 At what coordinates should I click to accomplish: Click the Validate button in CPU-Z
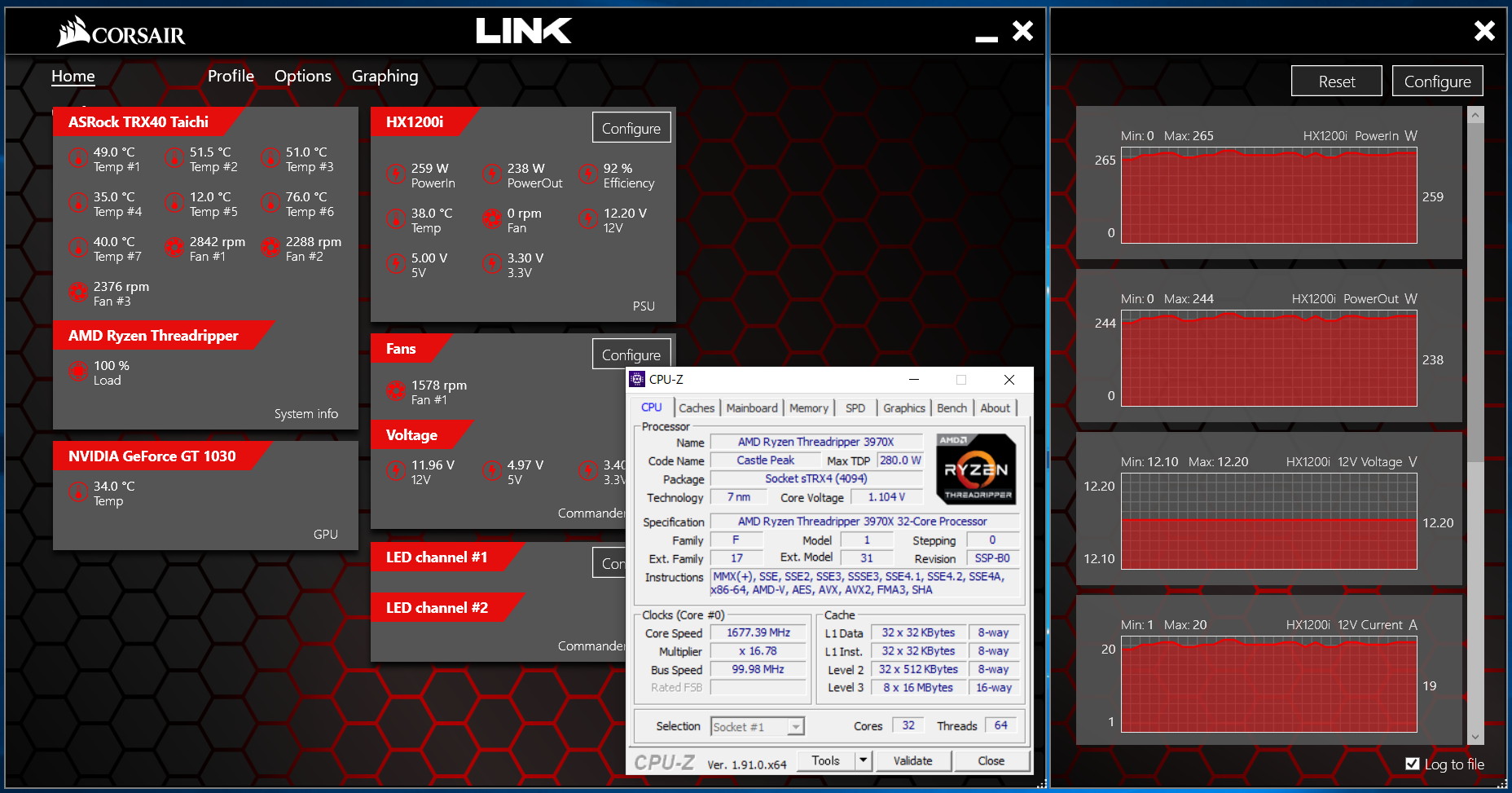pyautogui.click(x=912, y=760)
